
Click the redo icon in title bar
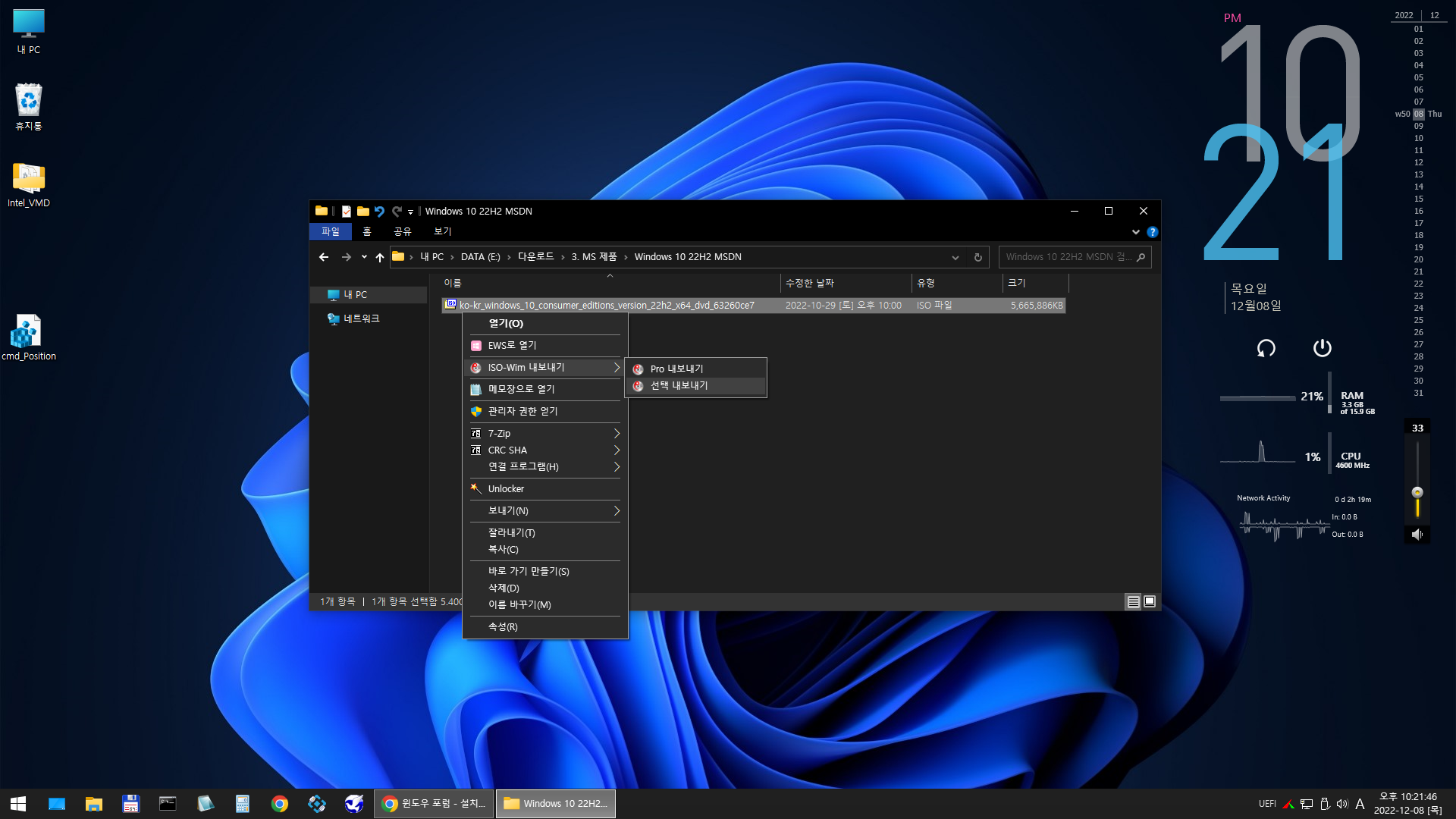pyautogui.click(x=397, y=211)
